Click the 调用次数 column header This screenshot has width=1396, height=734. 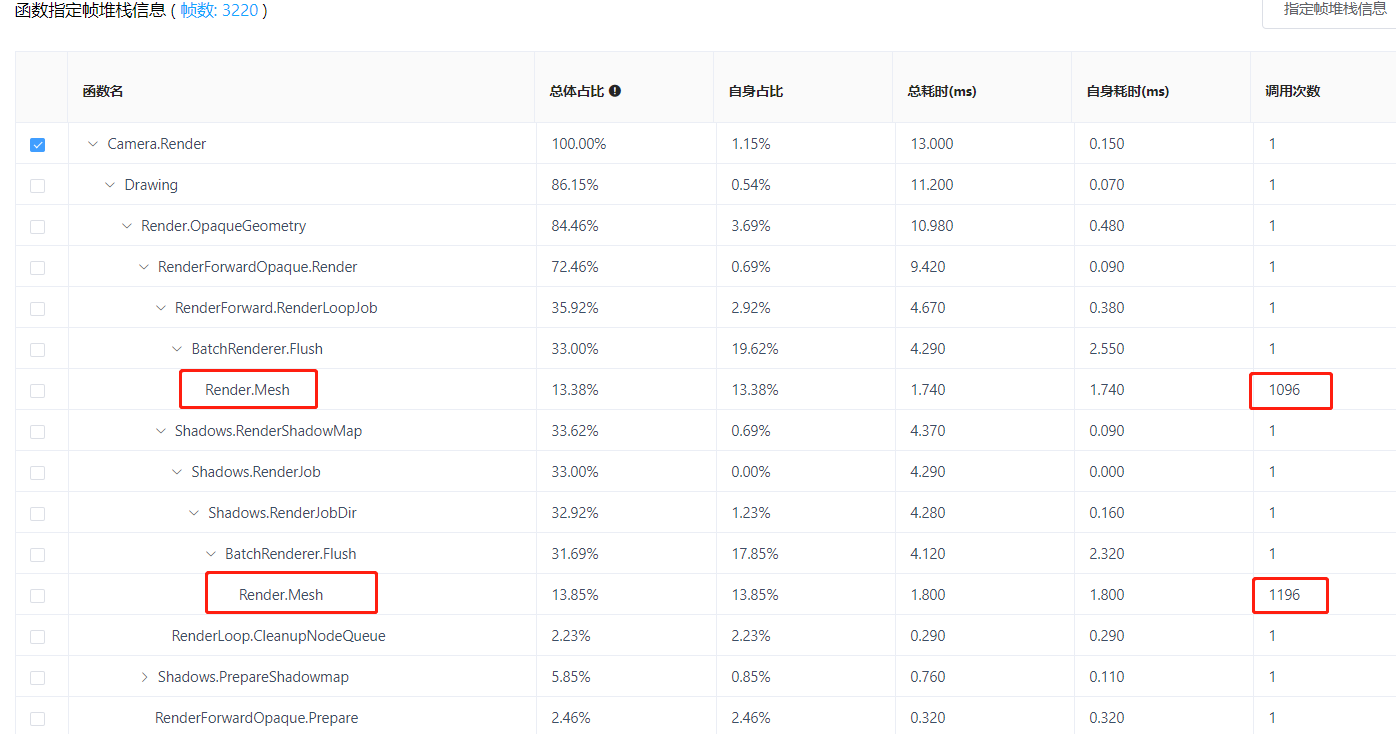pyautogui.click(x=1293, y=91)
